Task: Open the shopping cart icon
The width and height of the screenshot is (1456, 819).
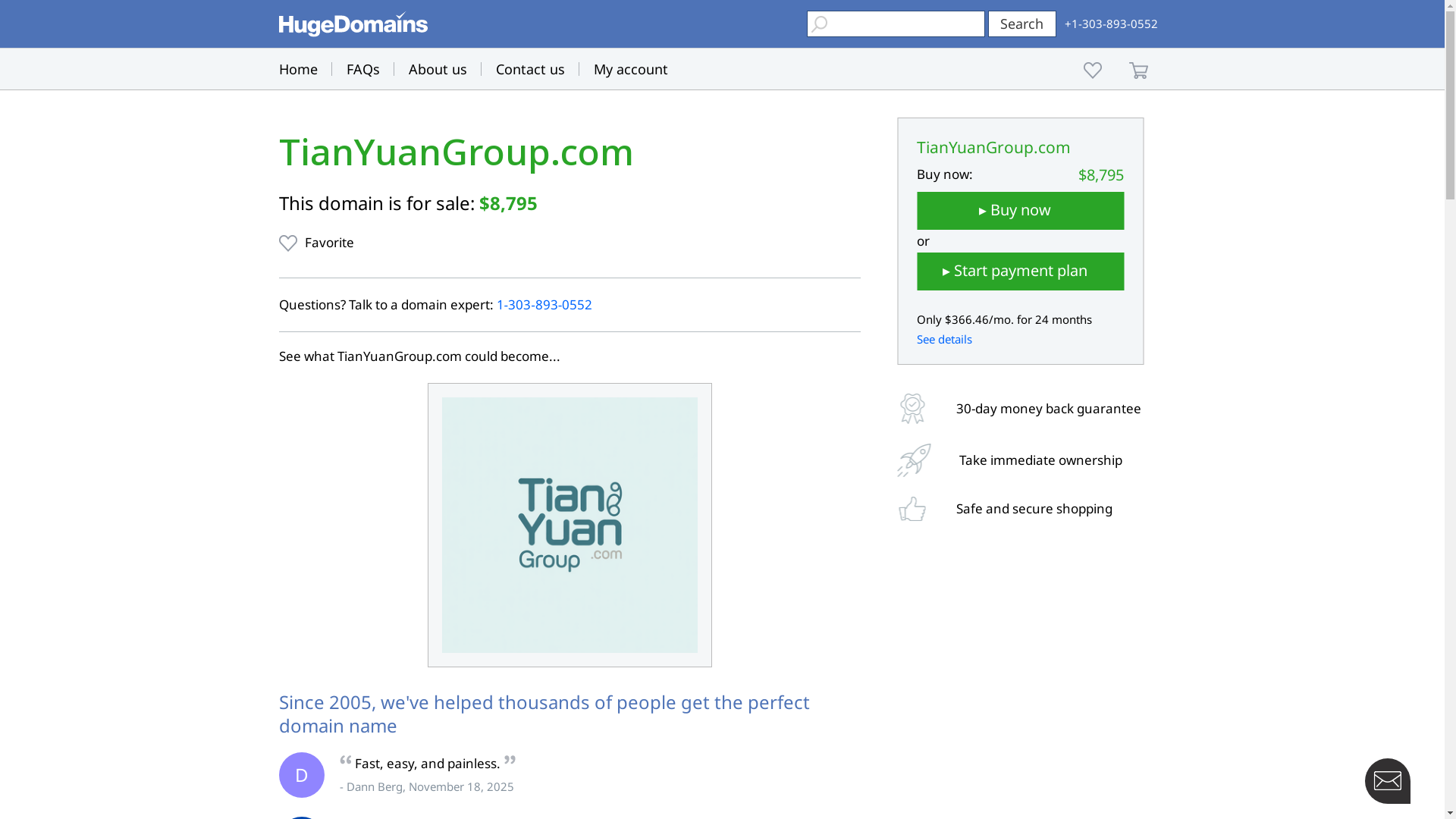Action: coord(1138,70)
